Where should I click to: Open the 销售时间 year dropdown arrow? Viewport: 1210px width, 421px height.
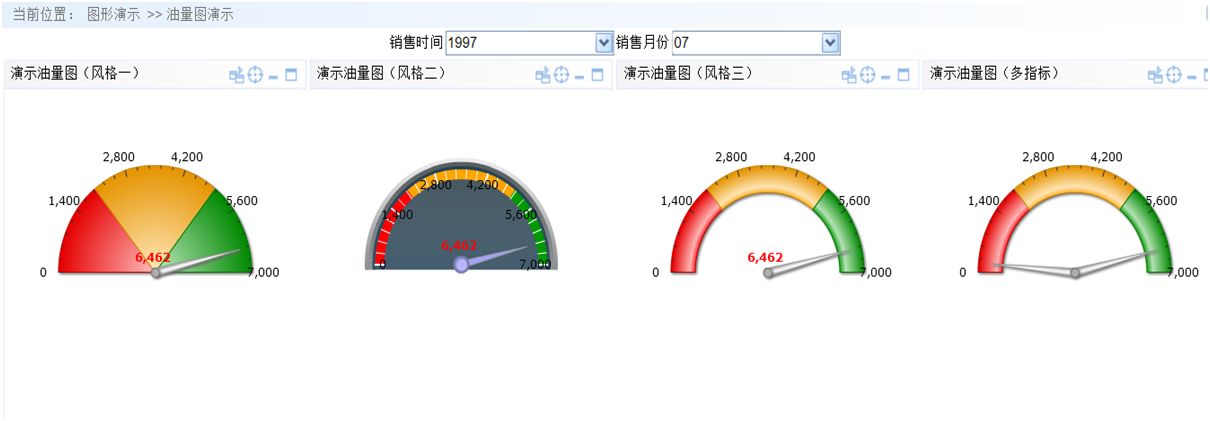pyautogui.click(x=603, y=43)
